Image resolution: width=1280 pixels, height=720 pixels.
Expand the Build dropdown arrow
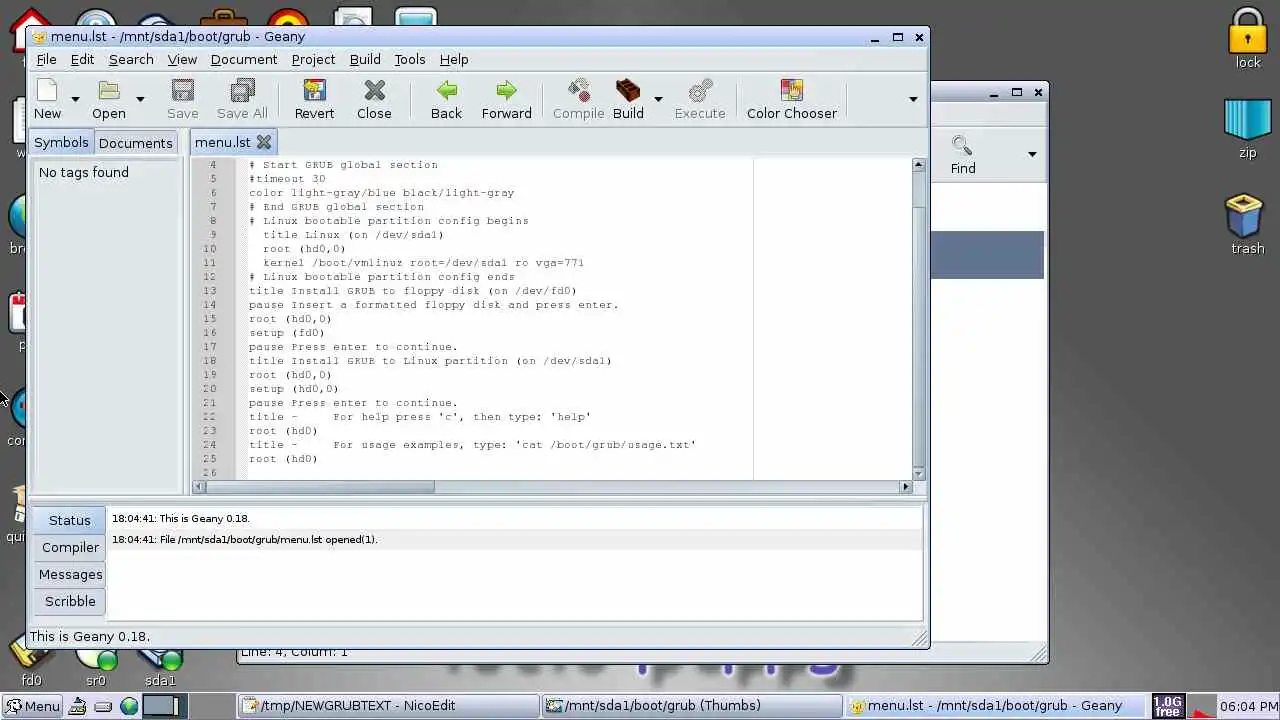click(658, 99)
